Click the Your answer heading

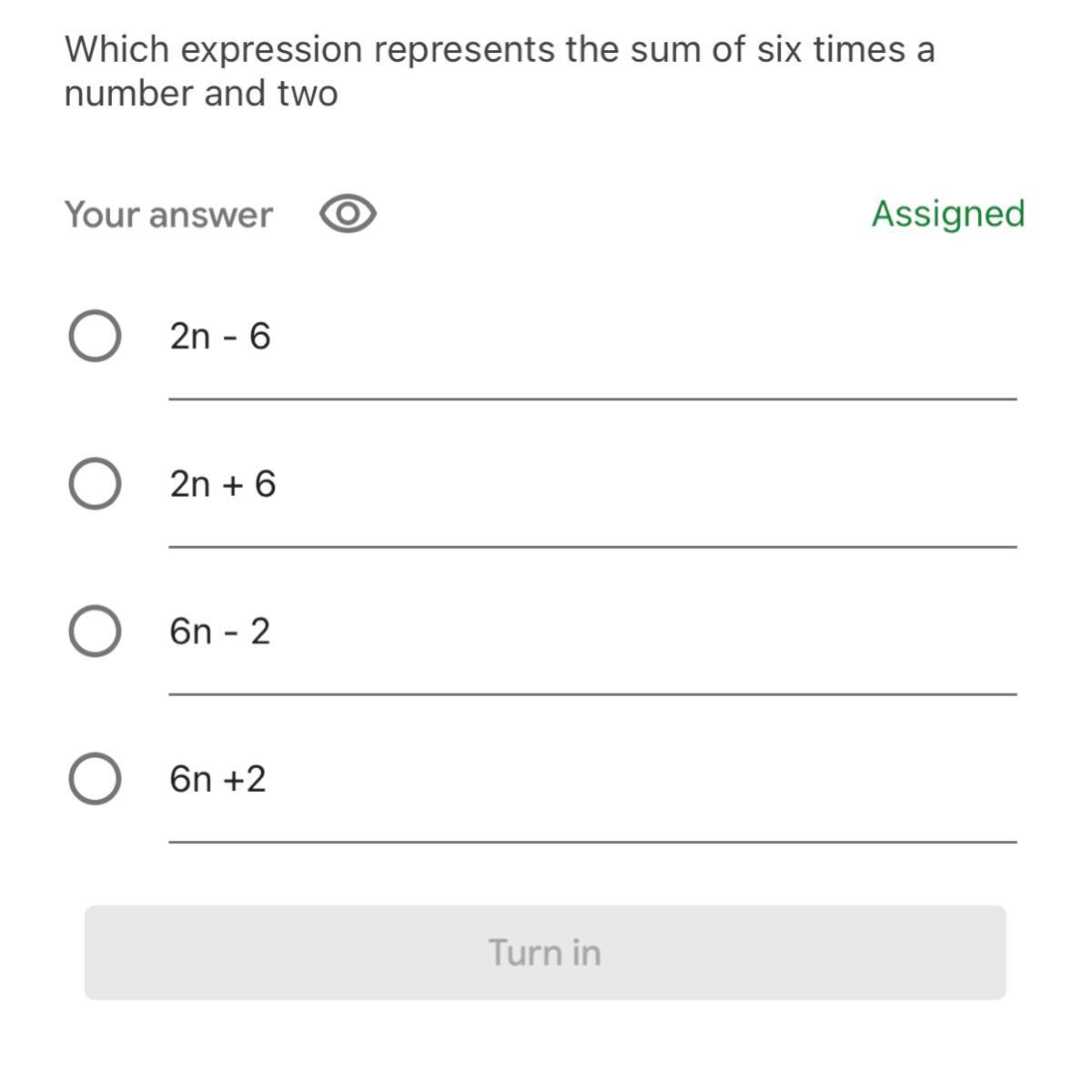pos(168,215)
